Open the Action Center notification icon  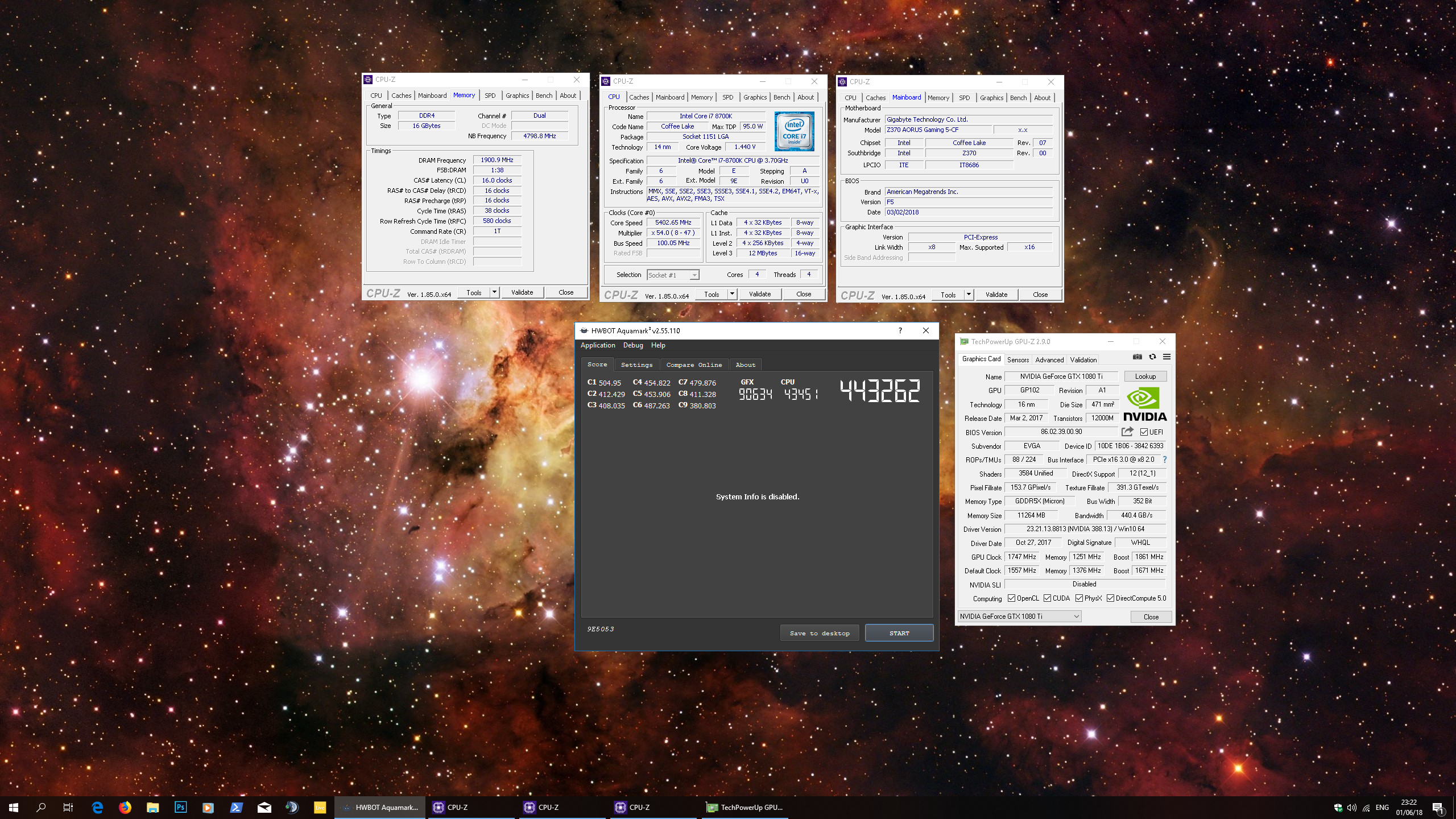point(1438,808)
